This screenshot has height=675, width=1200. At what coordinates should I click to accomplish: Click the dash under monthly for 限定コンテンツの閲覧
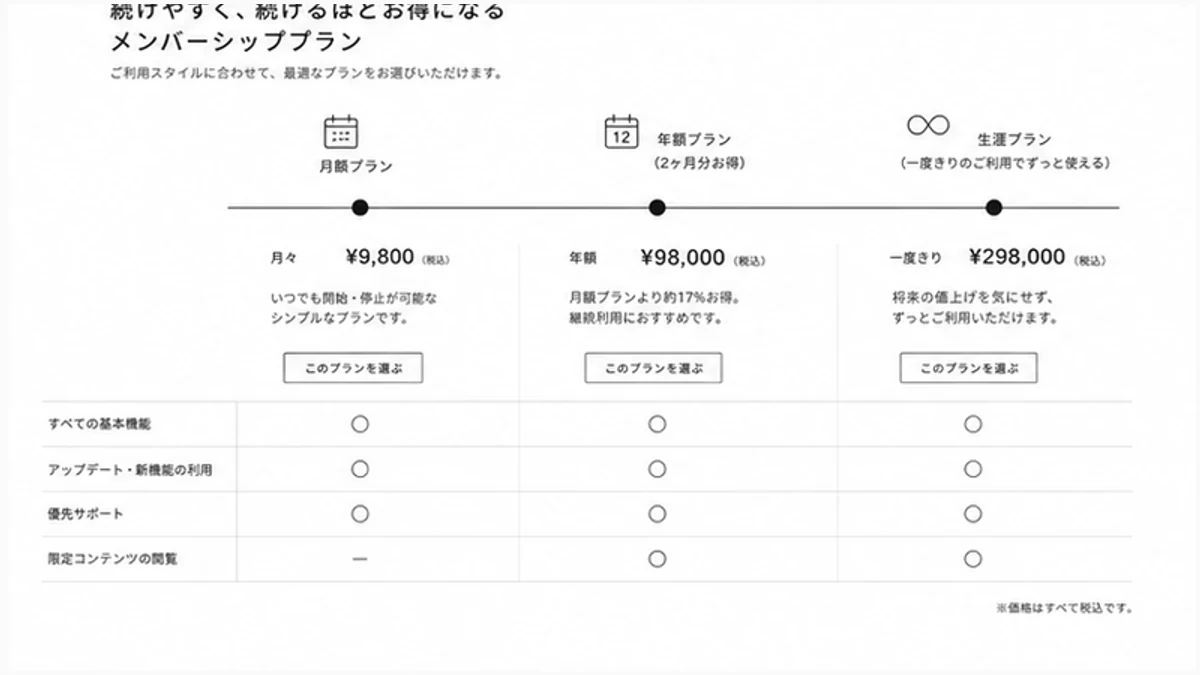click(x=360, y=559)
